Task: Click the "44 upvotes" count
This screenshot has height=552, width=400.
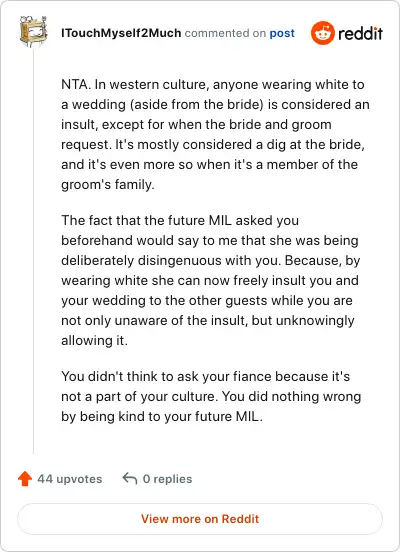Action: coord(70,479)
